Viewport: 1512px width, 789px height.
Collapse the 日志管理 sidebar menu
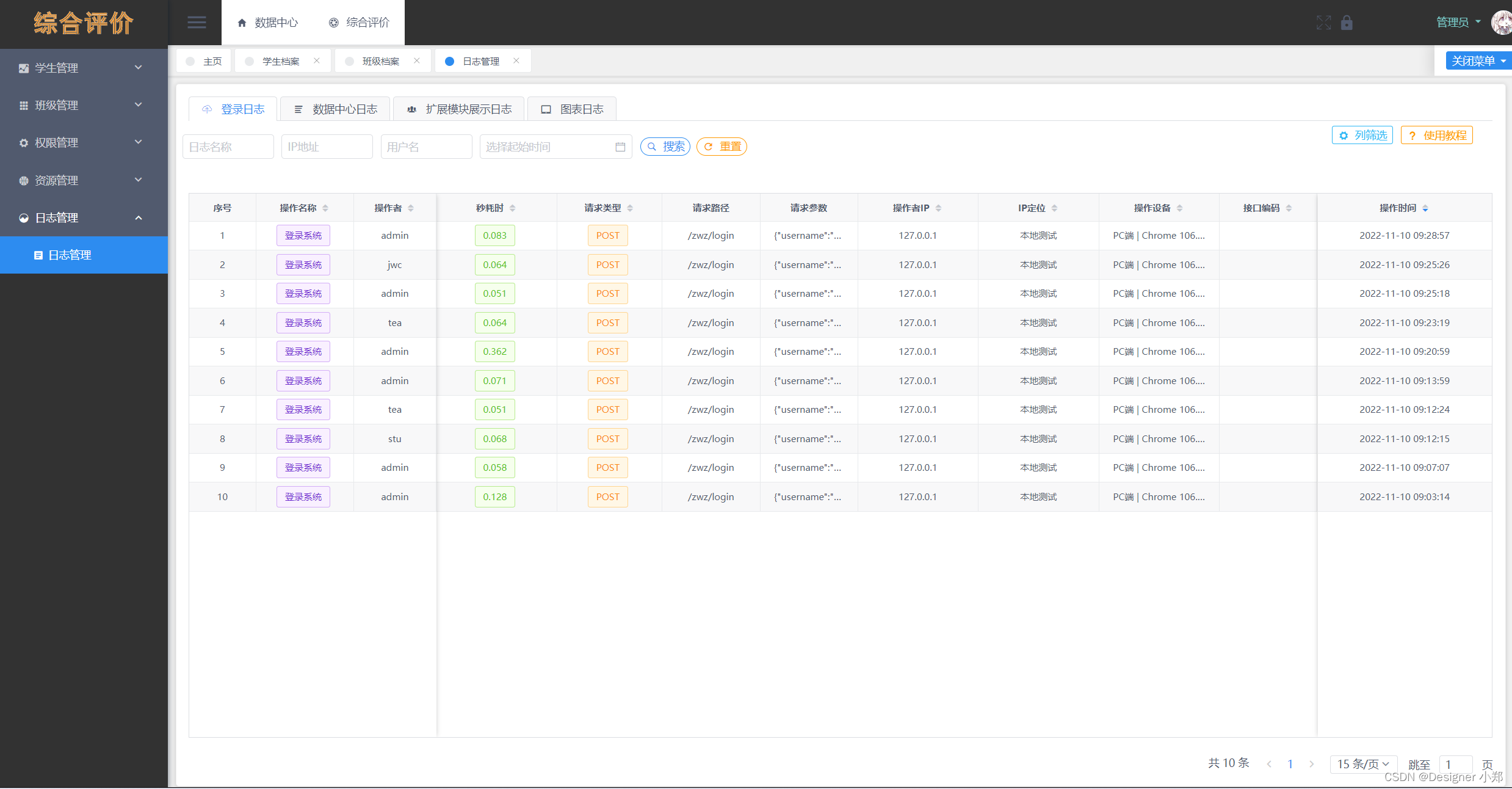tap(84, 217)
